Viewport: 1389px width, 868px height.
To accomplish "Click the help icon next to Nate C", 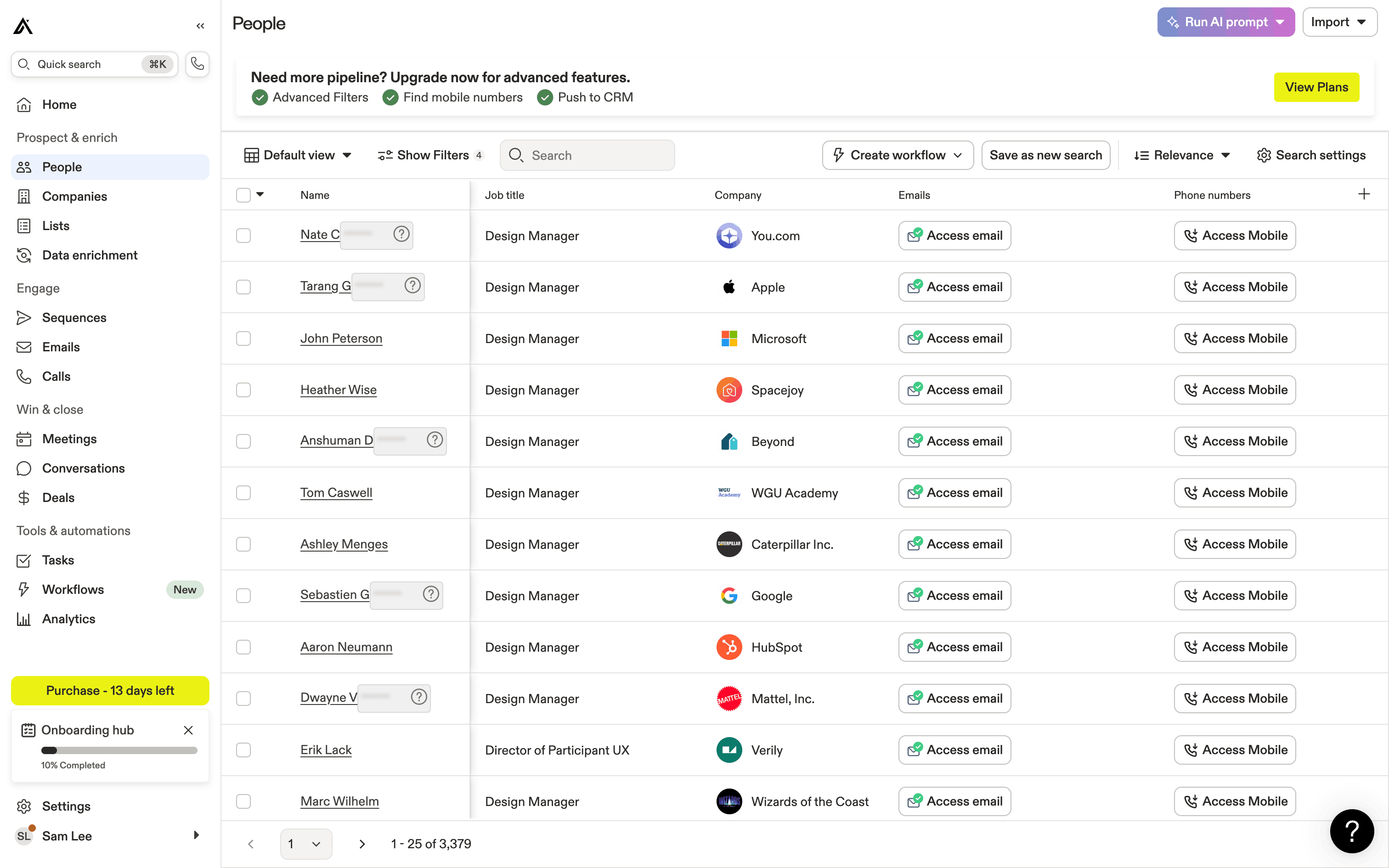I will [401, 234].
